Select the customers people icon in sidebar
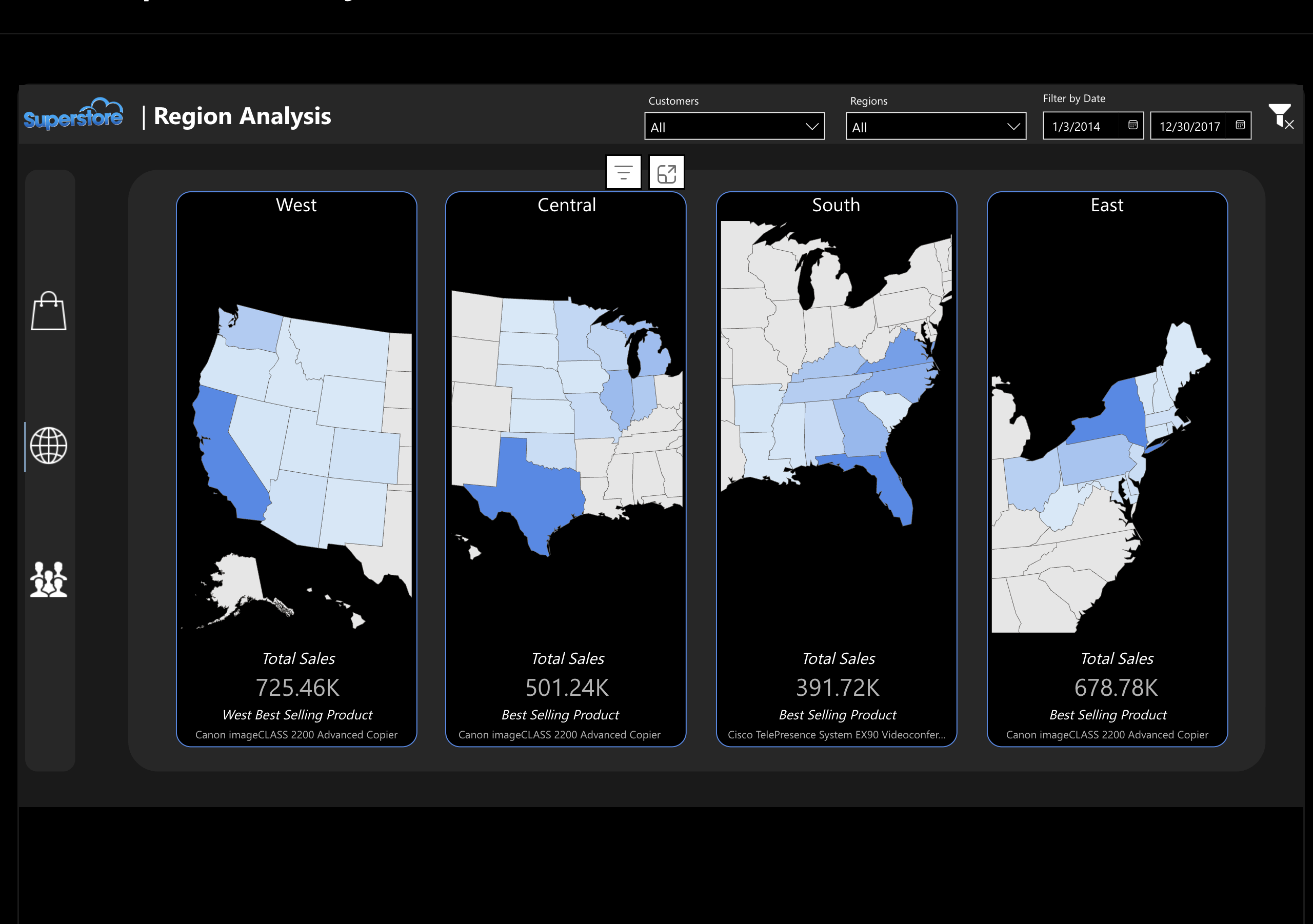Viewport: 1313px width, 924px height. pos(49,579)
